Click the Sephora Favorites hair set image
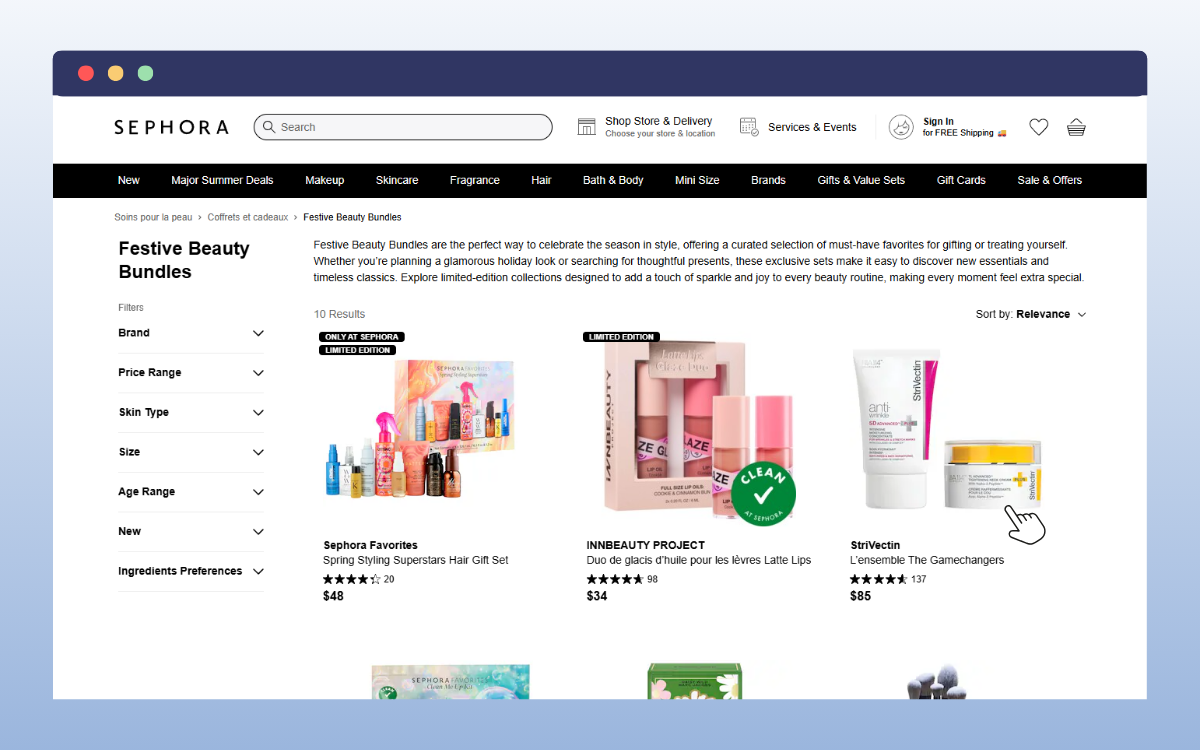This screenshot has height=750, width=1200. [x=418, y=430]
